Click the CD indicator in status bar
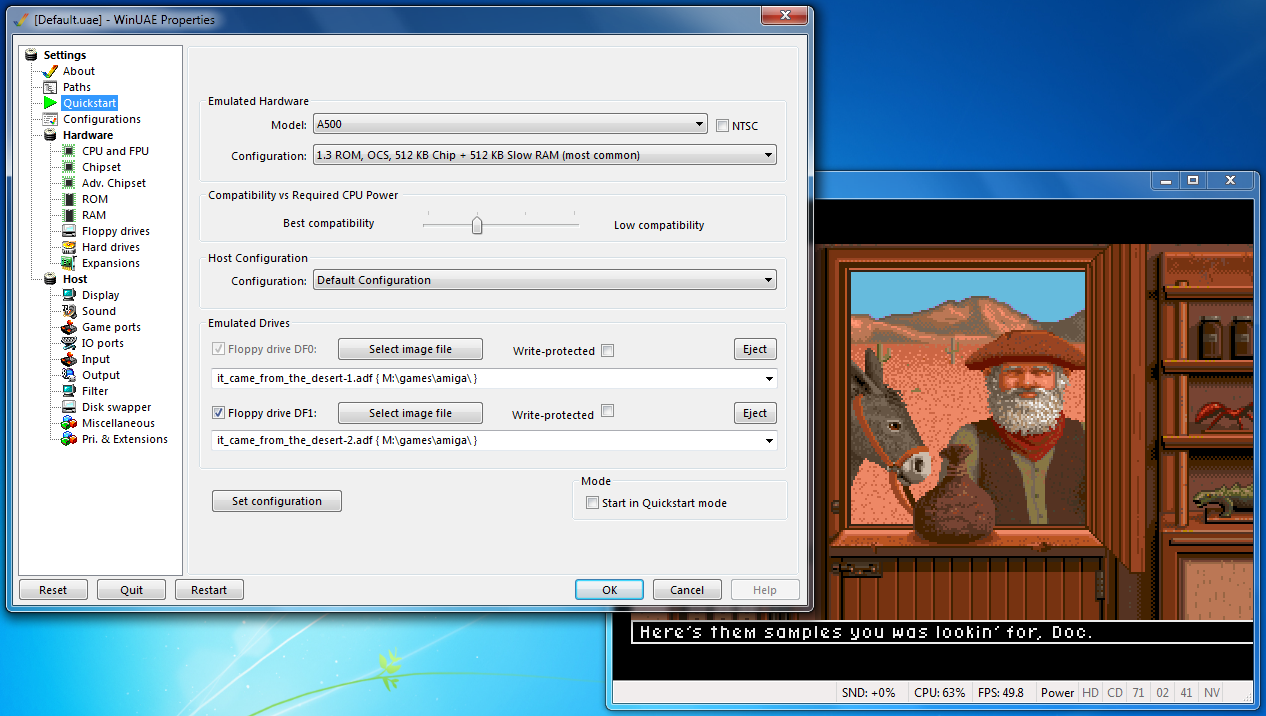The image size is (1266, 716). coord(1114,692)
